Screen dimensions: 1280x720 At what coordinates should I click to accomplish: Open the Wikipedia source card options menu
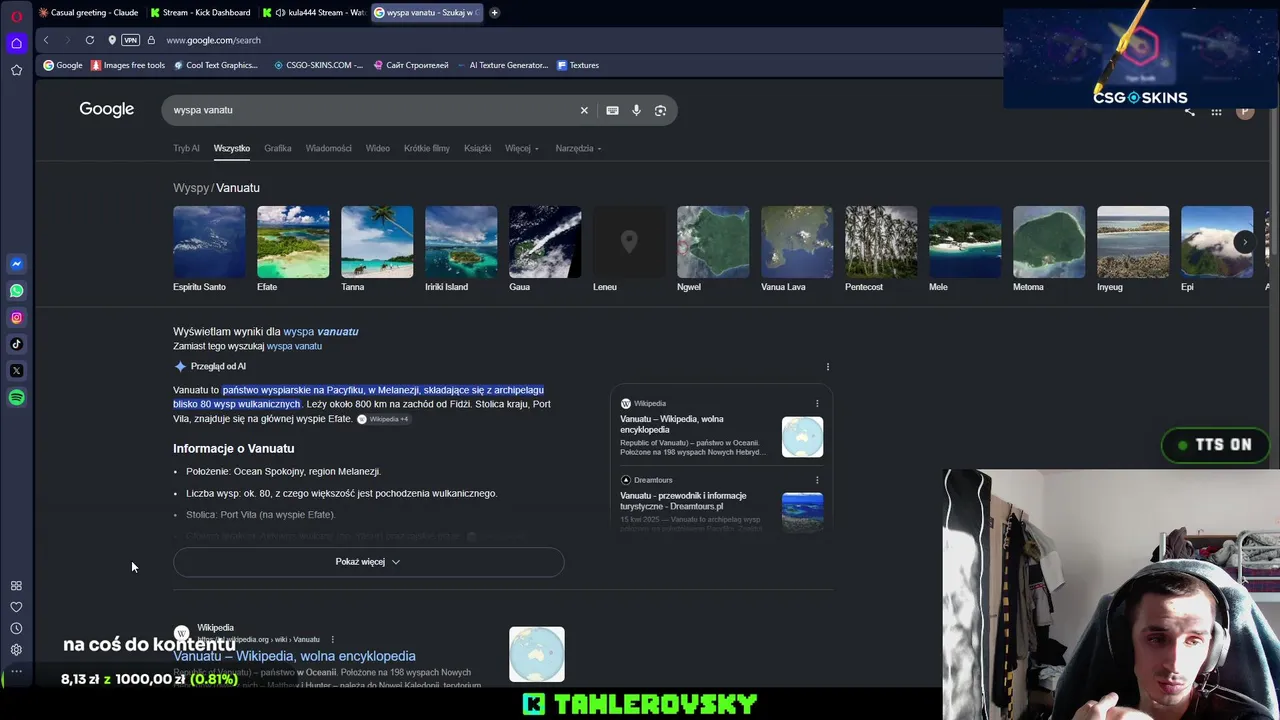pos(817,404)
